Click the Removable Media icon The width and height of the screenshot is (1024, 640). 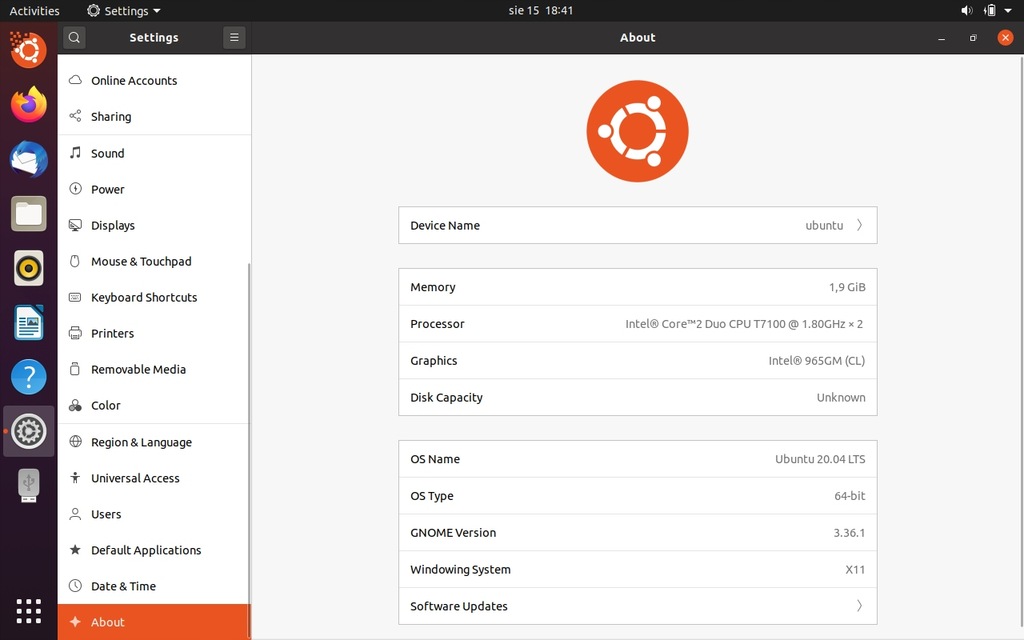click(x=76, y=369)
